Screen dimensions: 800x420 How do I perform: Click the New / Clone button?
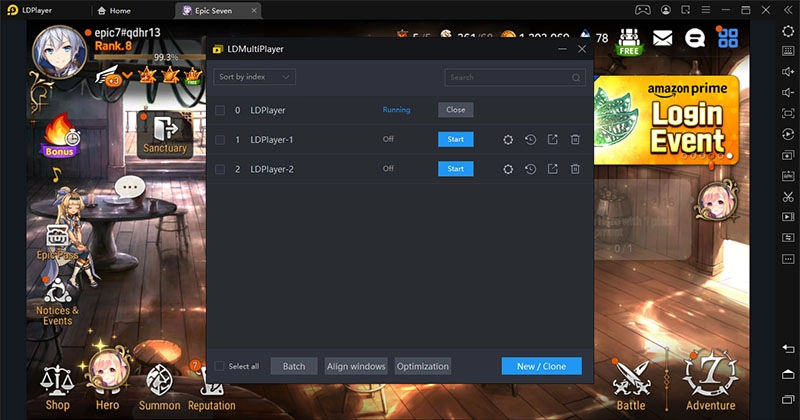pos(541,366)
